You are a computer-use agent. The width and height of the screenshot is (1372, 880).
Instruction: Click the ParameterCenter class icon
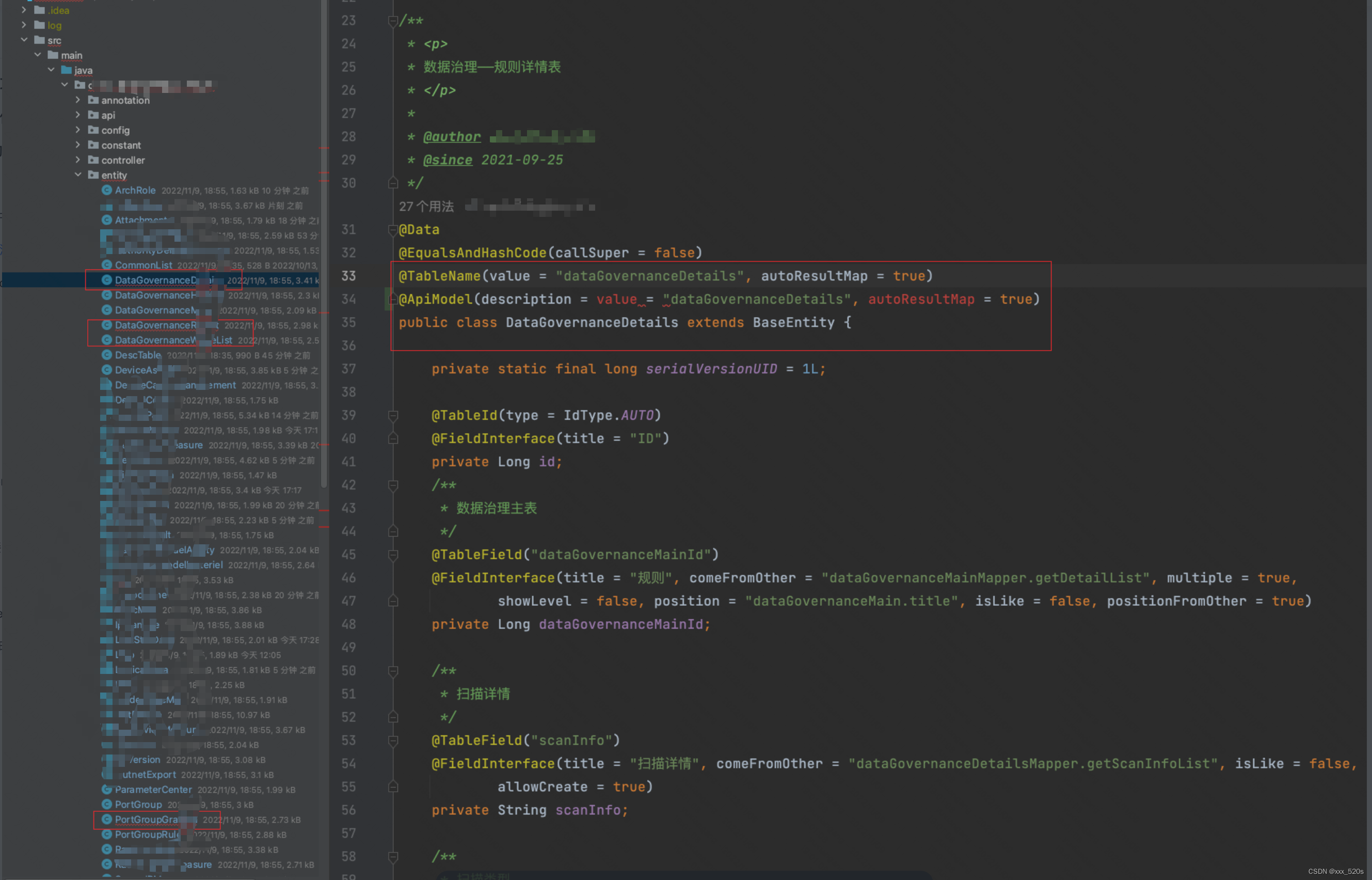pyautogui.click(x=106, y=789)
